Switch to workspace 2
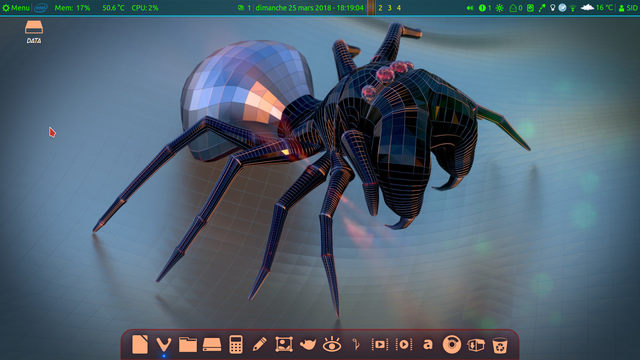Screen dimensions: 640x360 point(380,8)
